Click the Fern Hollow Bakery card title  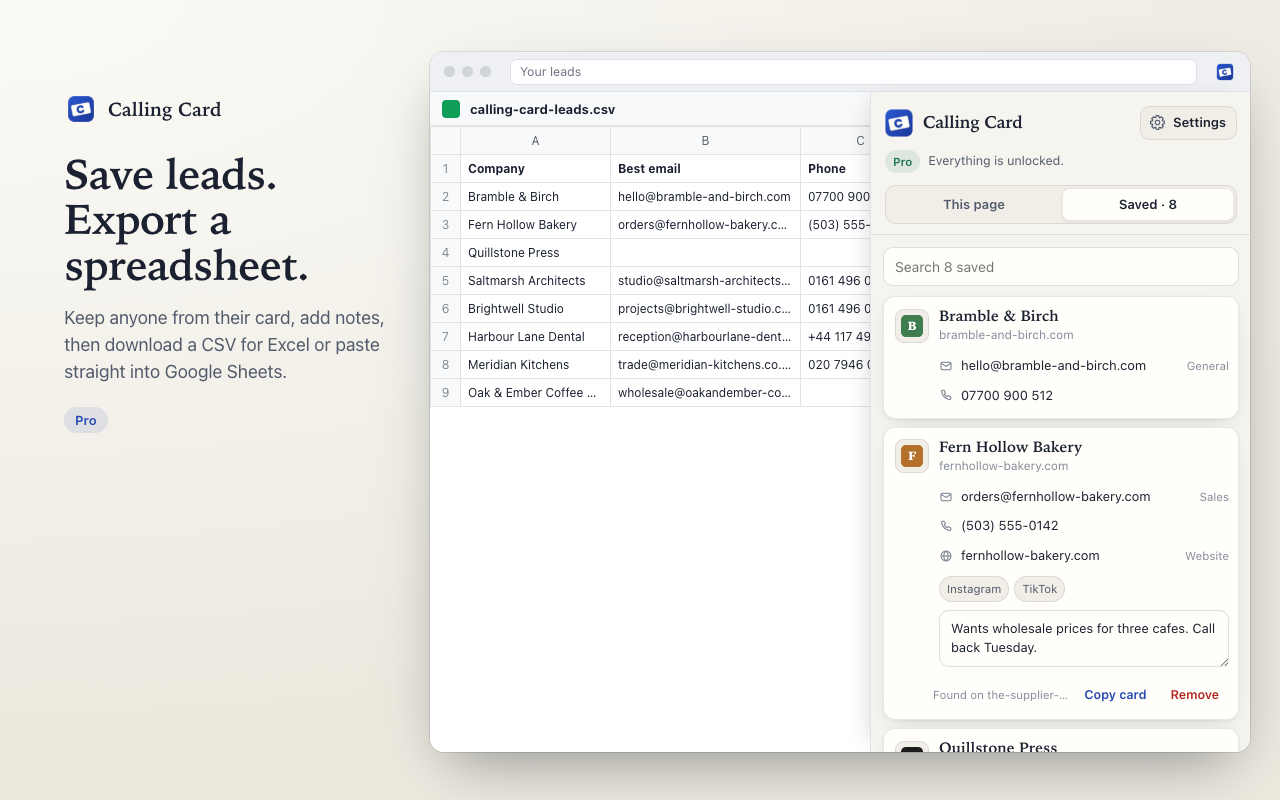1010,447
